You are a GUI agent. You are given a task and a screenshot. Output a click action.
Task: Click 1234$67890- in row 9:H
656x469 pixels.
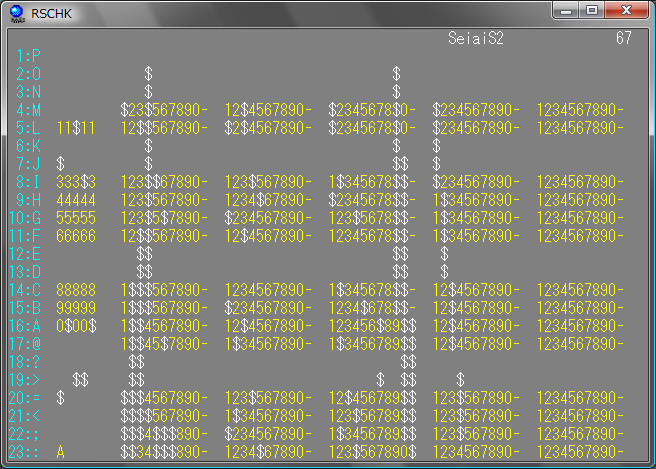click(268, 200)
